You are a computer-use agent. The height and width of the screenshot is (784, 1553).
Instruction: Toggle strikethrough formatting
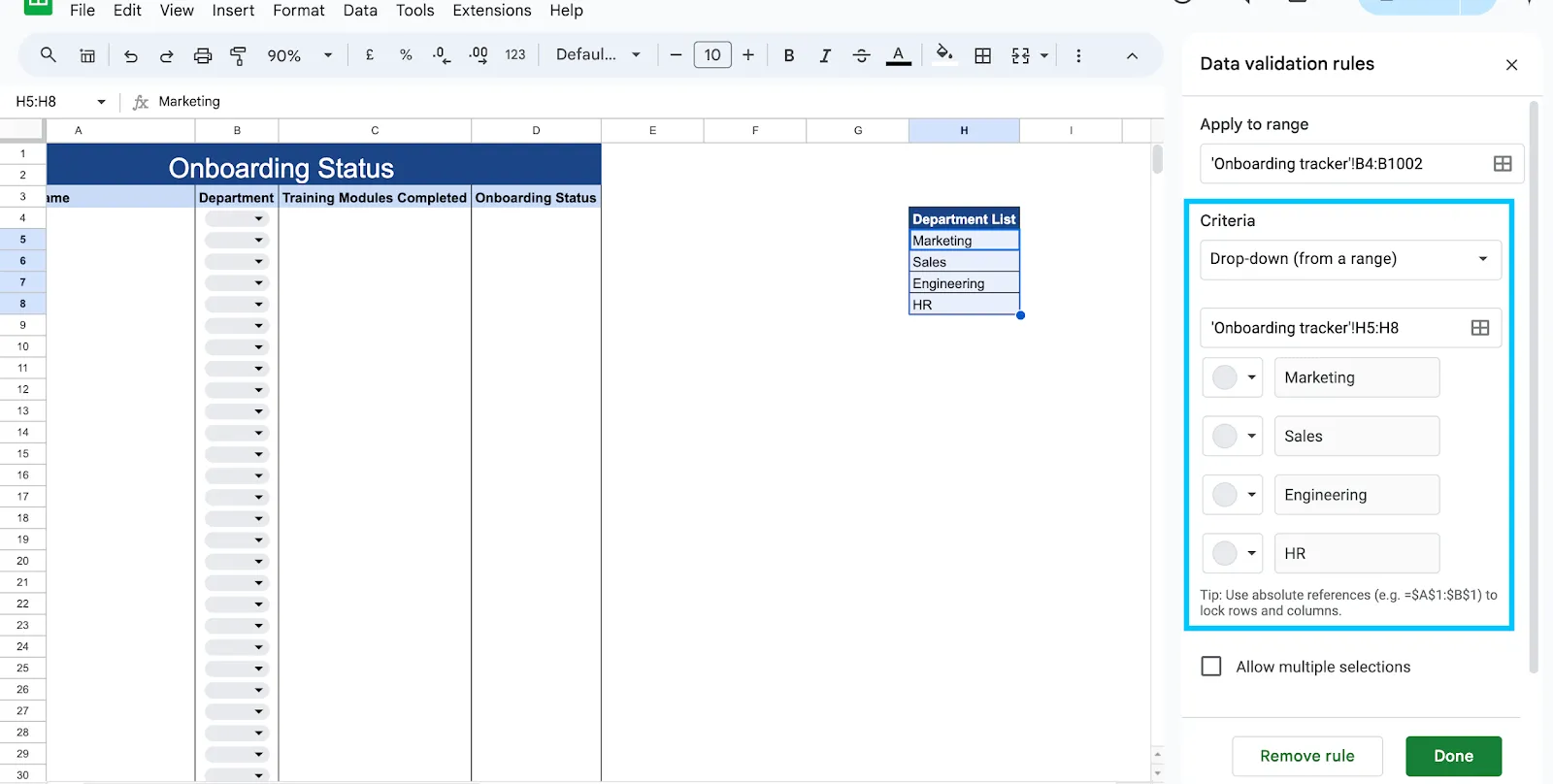tap(861, 56)
